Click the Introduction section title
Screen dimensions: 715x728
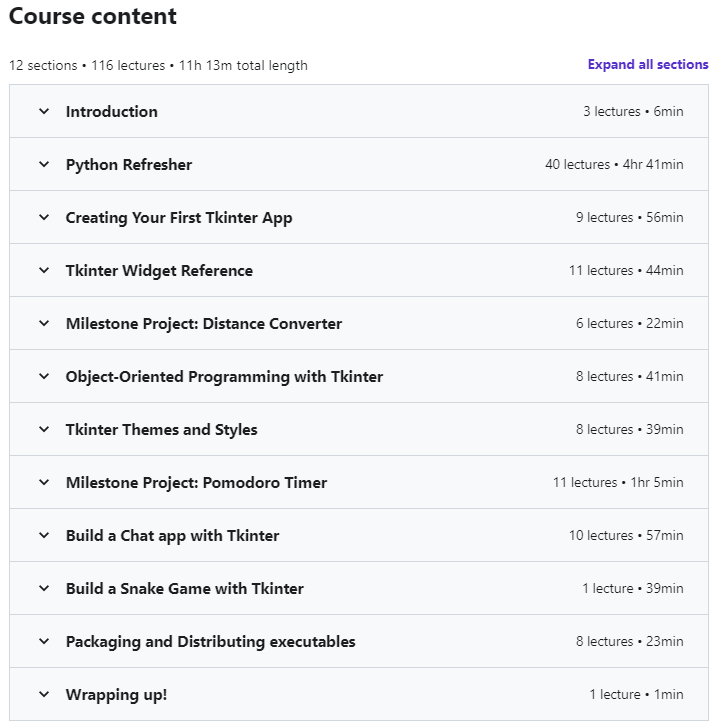(111, 112)
